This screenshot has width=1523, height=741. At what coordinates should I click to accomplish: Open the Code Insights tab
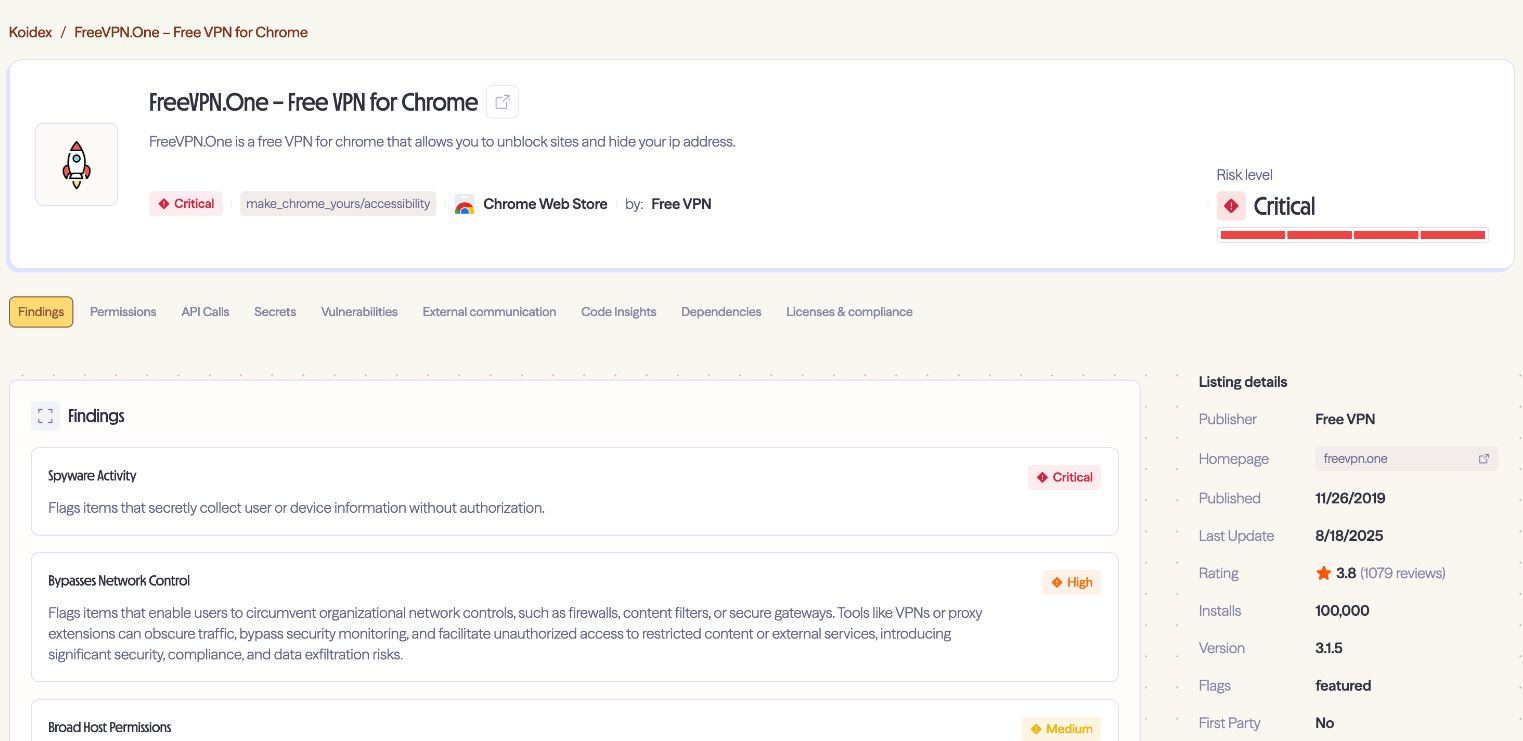pos(619,312)
